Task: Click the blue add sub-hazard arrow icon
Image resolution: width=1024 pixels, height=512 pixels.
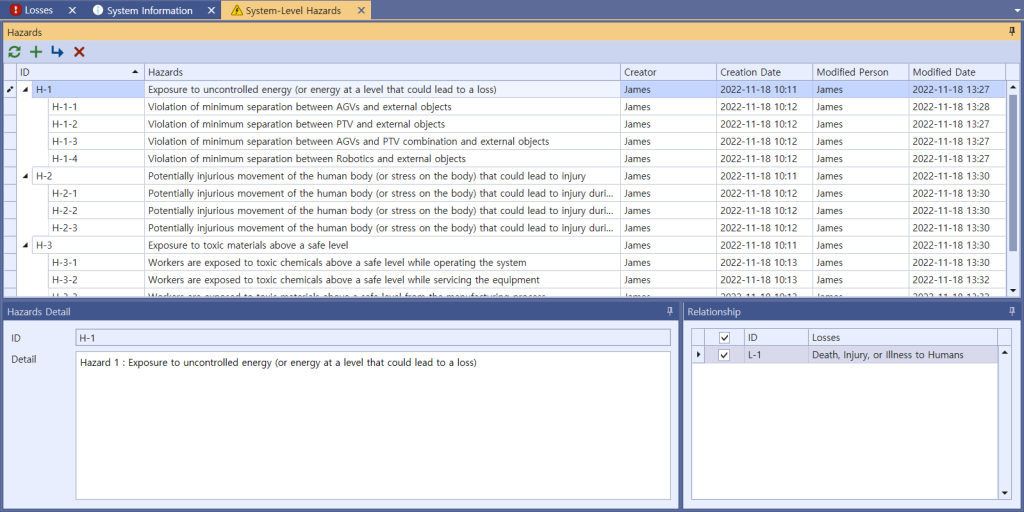Action: click(57, 52)
